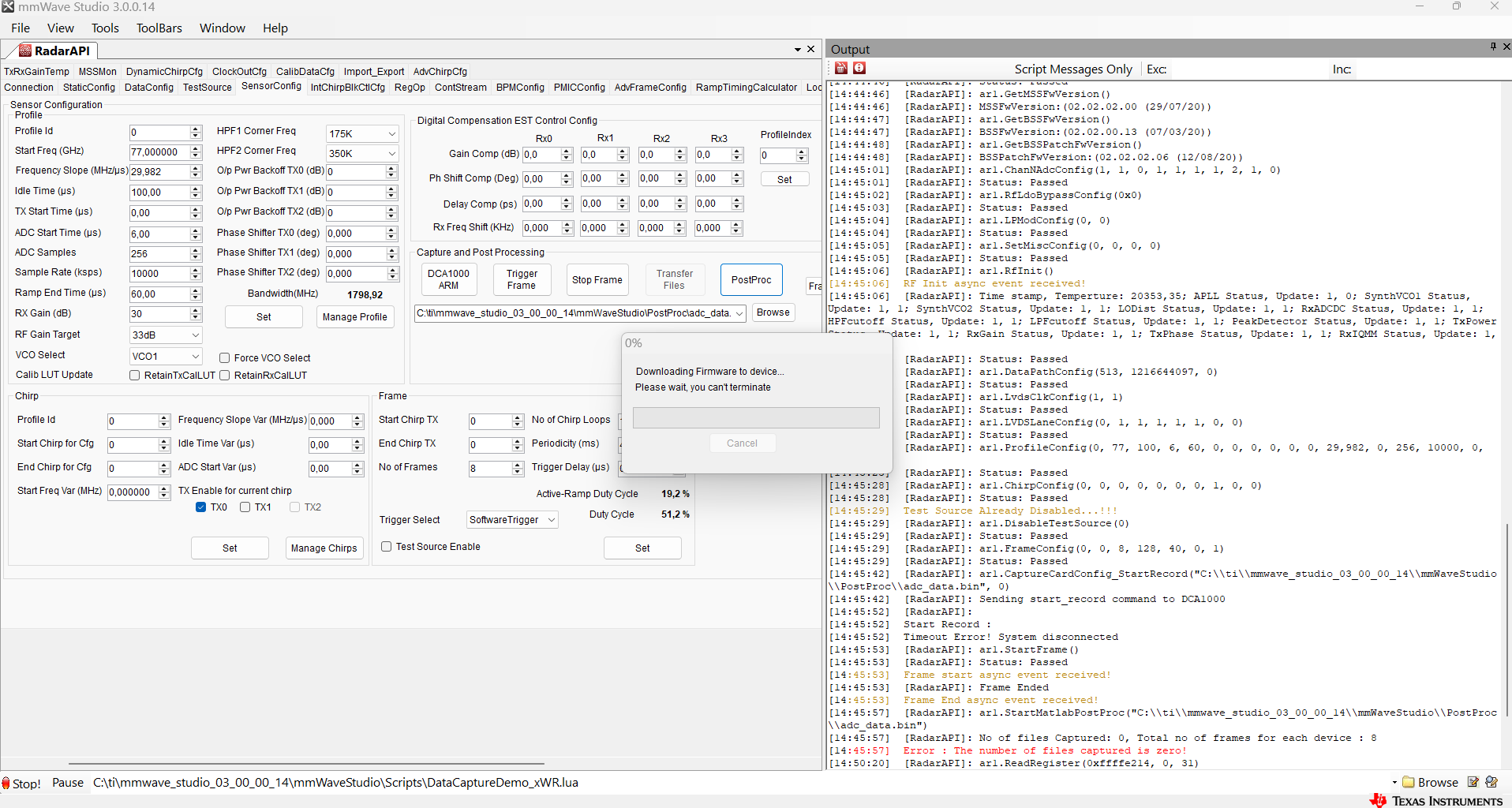Screen dimensions: 1512x808
Task: Click Script Messages Only in the Output toolbar
Action: (1073, 69)
